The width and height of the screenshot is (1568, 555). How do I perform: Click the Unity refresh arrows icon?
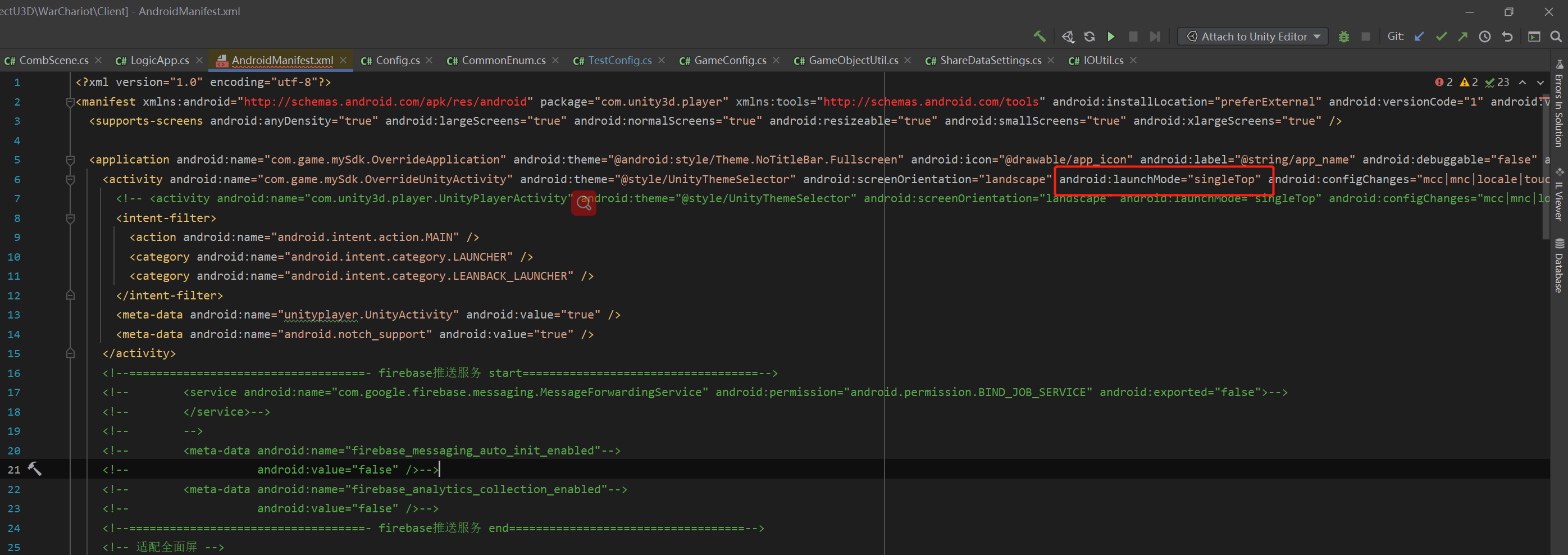click(1090, 37)
